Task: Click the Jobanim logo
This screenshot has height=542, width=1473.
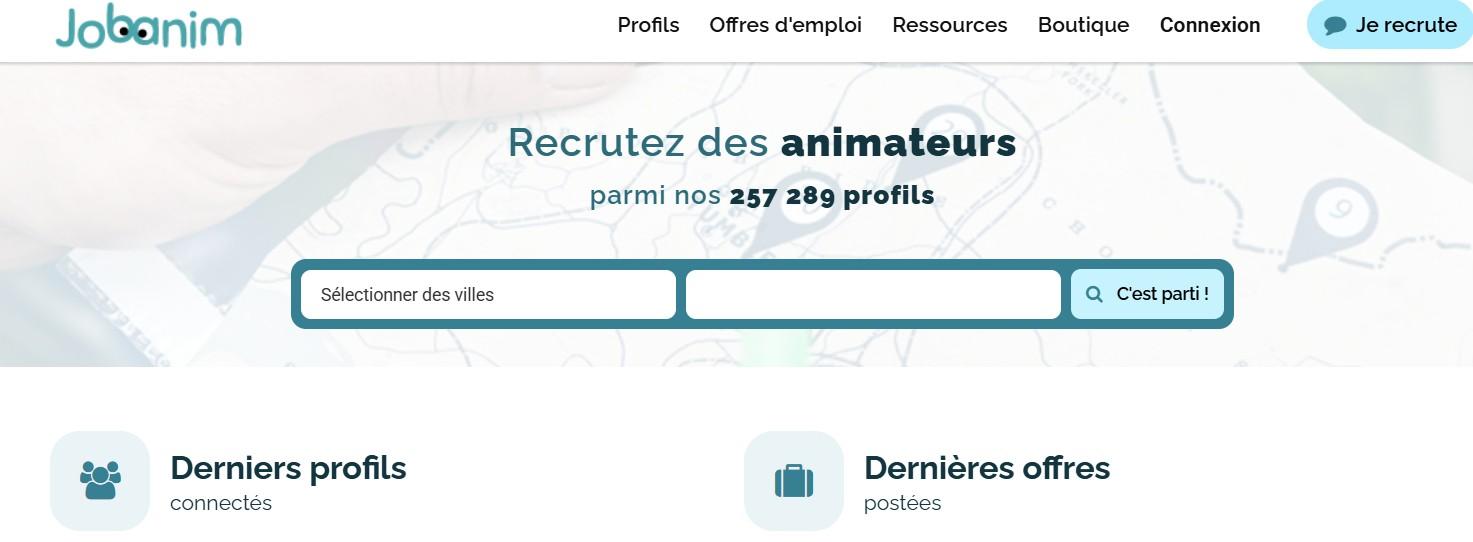Action: 148,27
